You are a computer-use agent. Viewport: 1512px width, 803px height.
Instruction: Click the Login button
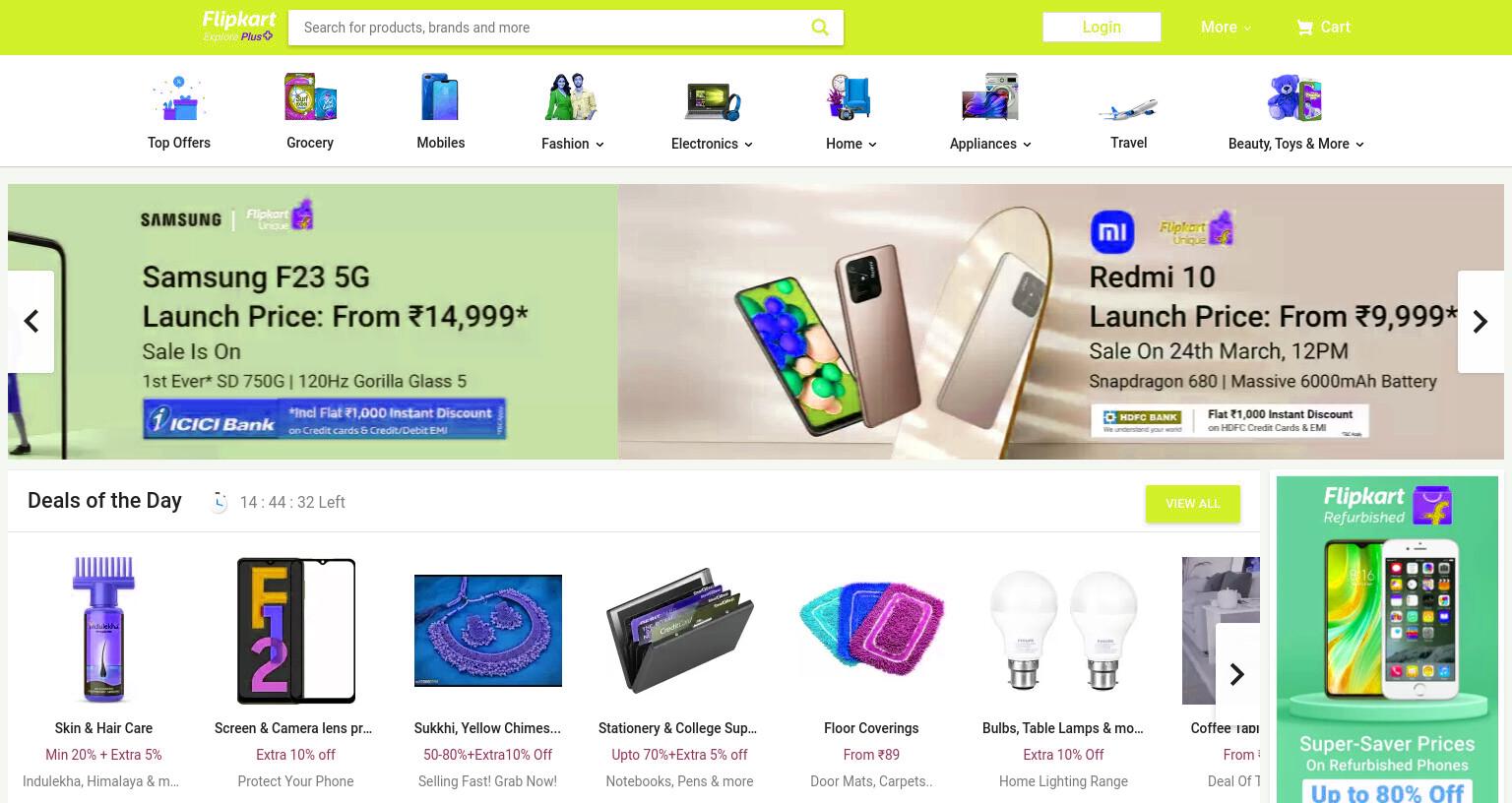click(1102, 27)
